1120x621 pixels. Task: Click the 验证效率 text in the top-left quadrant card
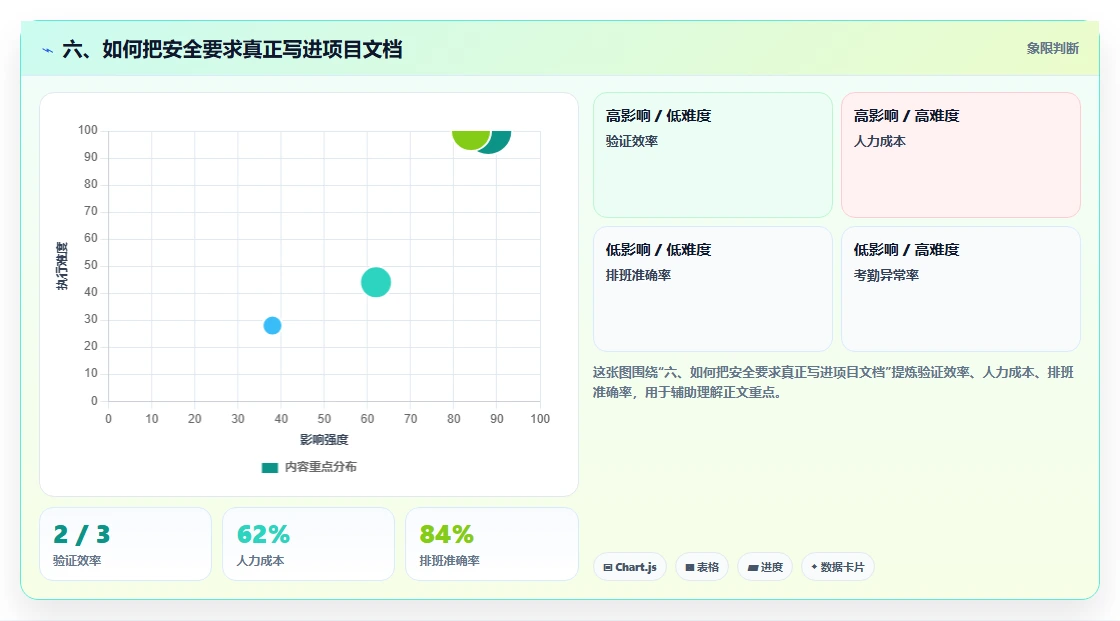(x=631, y=141)
